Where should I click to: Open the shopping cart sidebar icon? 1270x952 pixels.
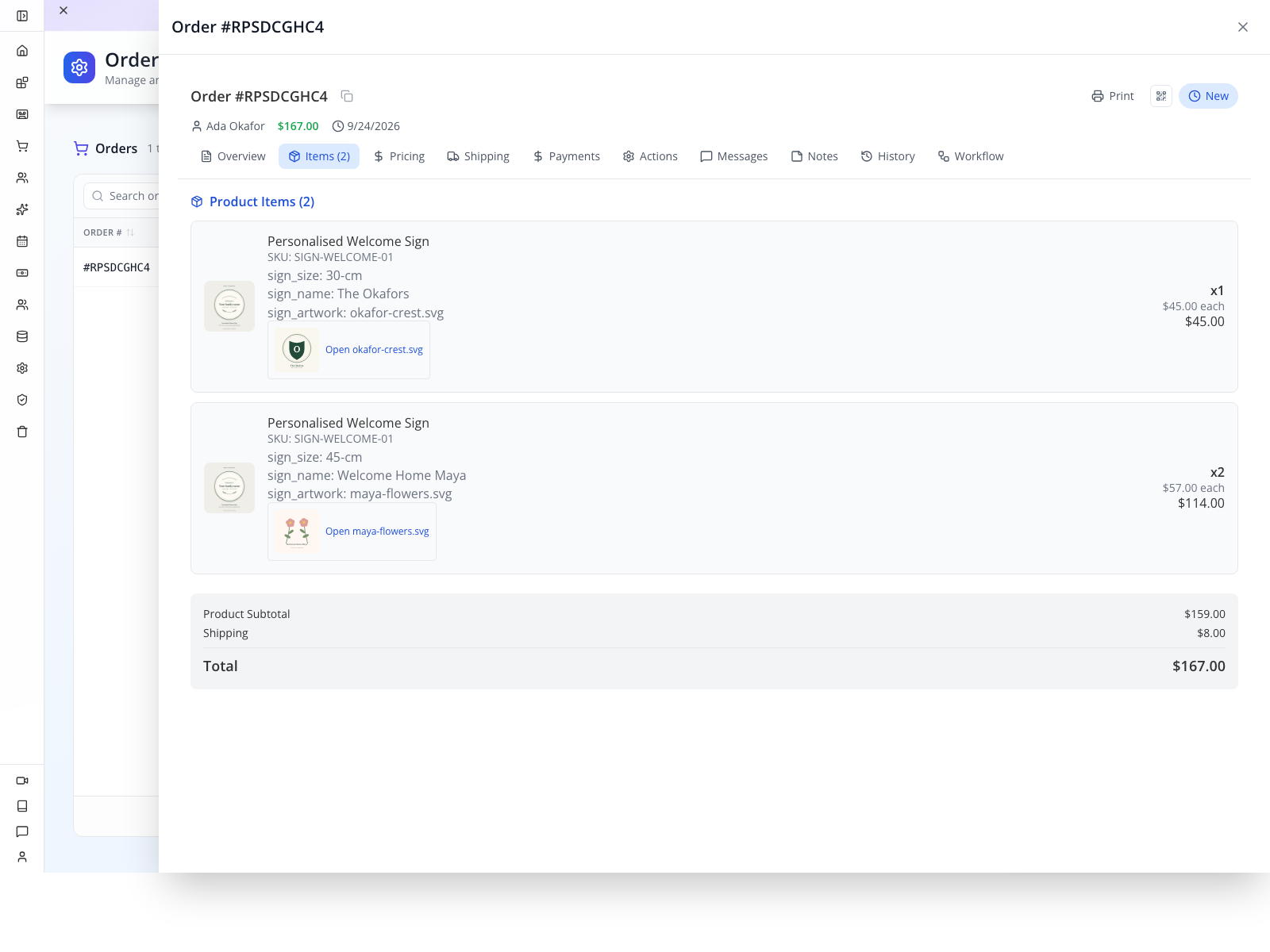click(22, 146)
